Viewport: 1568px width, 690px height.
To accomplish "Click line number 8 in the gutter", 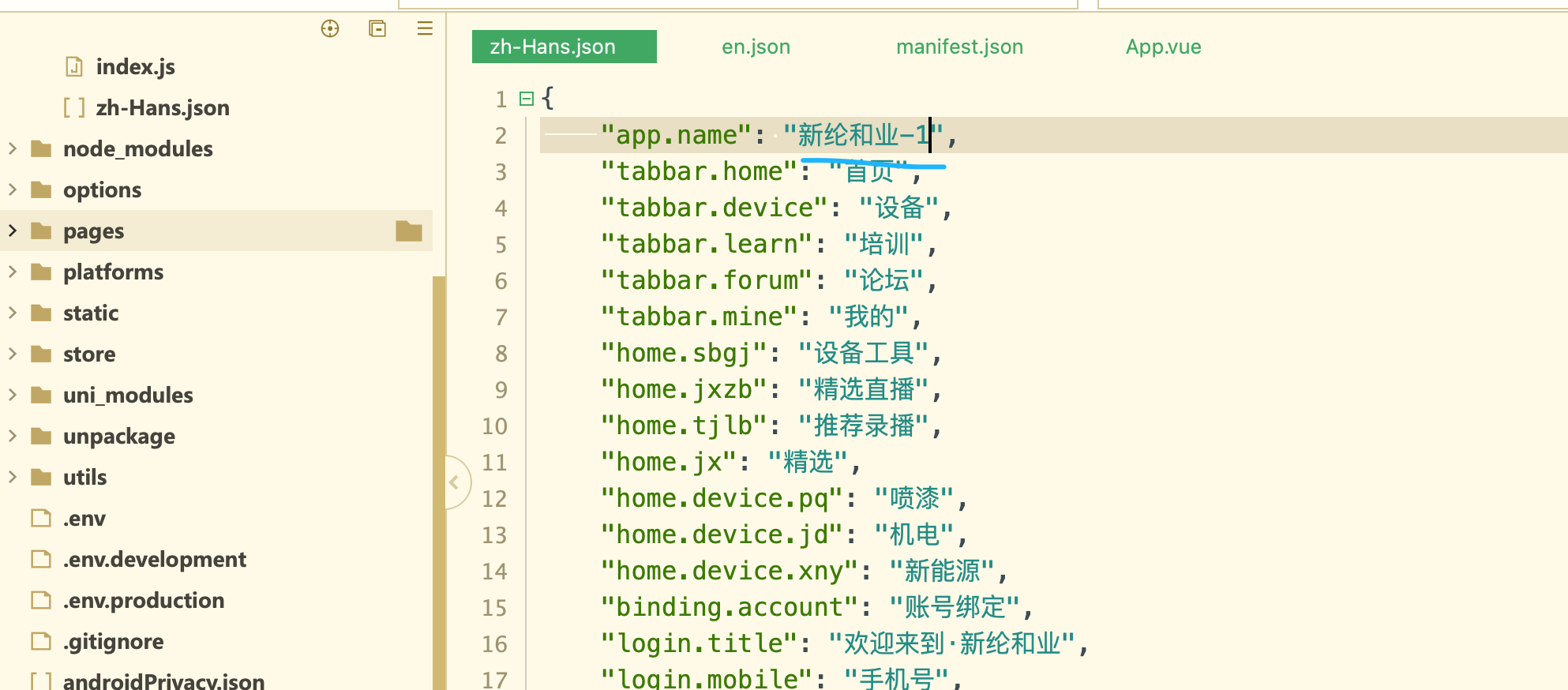I will tap(501, 354).
